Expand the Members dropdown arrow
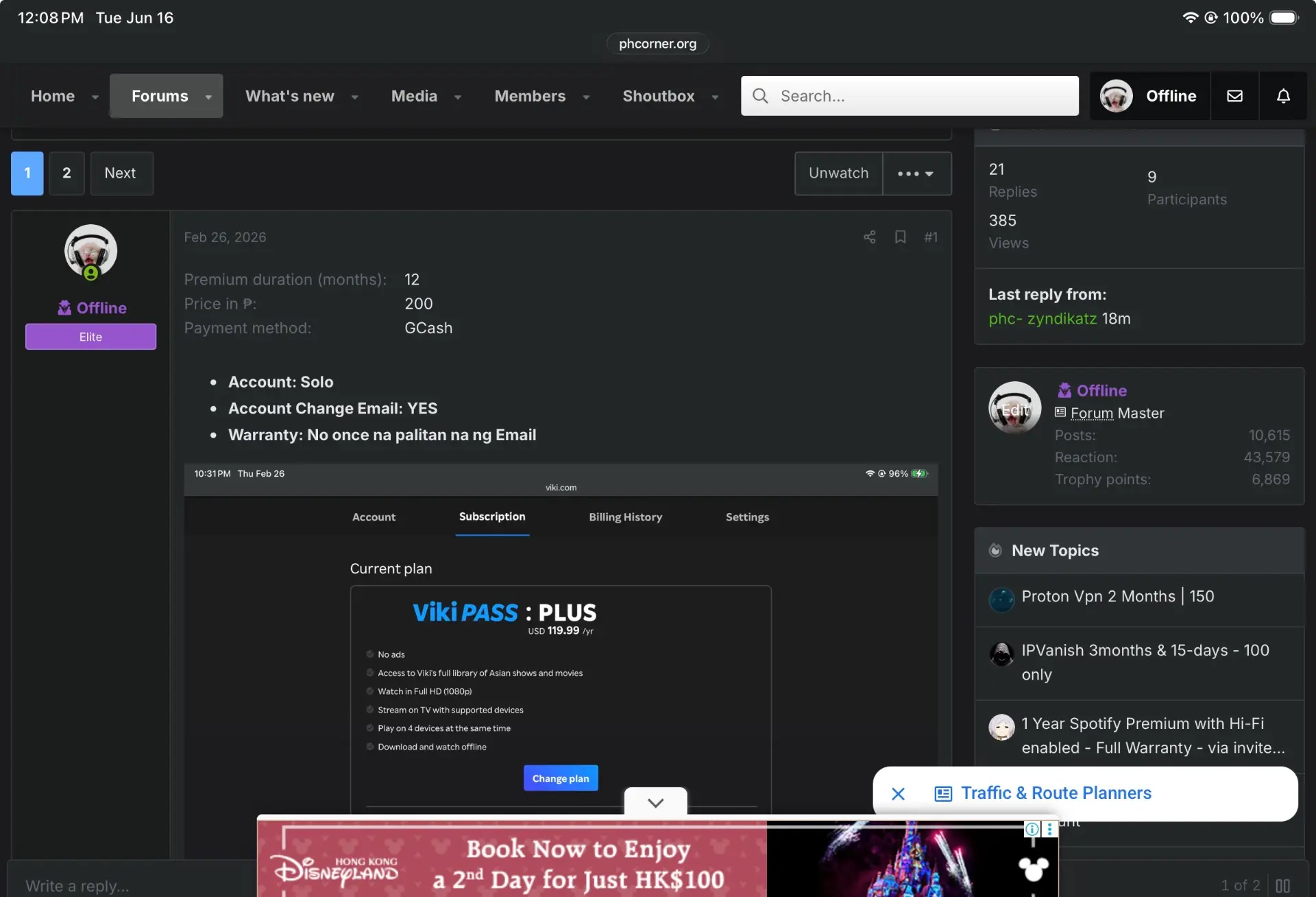This screenshot has height=897, width=1316. pos(586,97)
